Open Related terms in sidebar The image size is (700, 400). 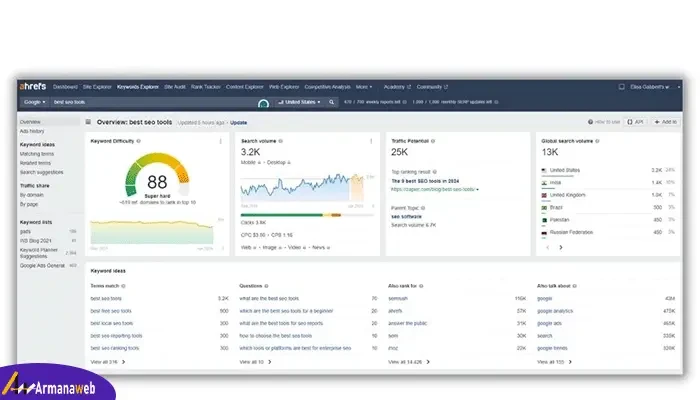(x=35, y=163)
